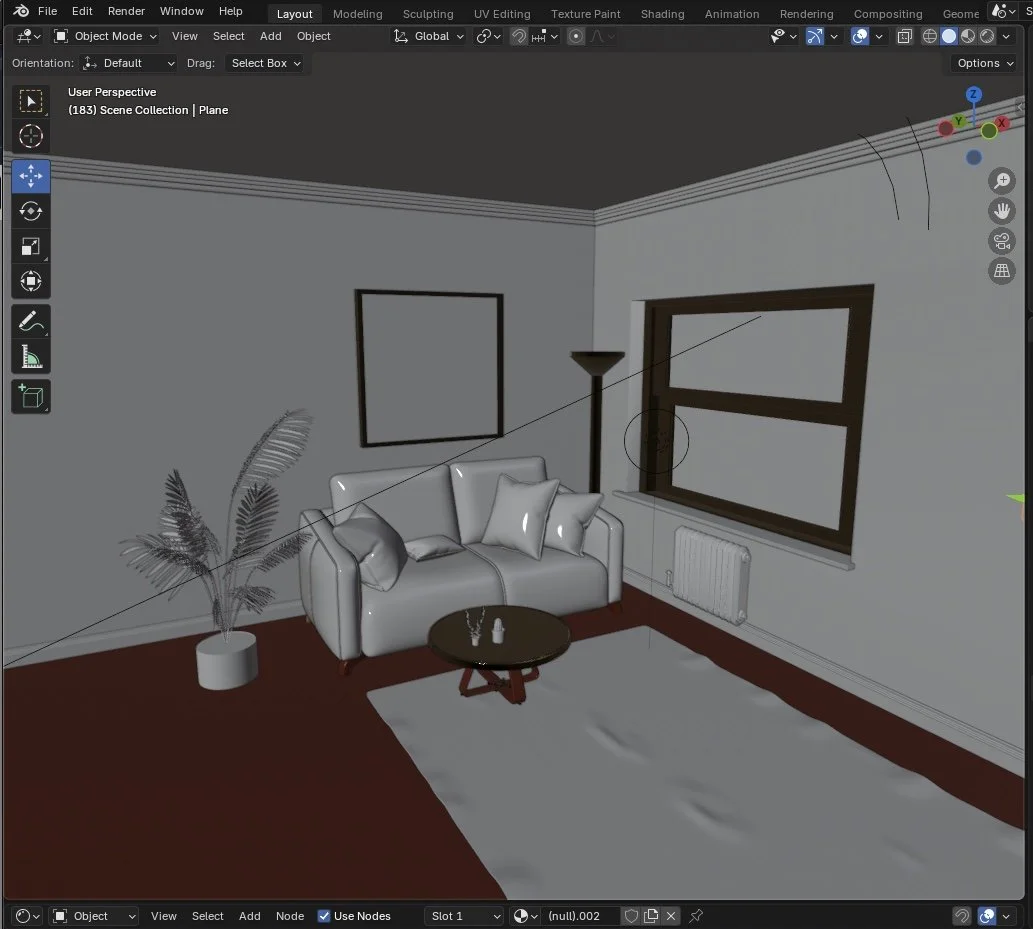Pin the shader editor material with pin icon
The image size is (1033, 929).
pos(696,915)
